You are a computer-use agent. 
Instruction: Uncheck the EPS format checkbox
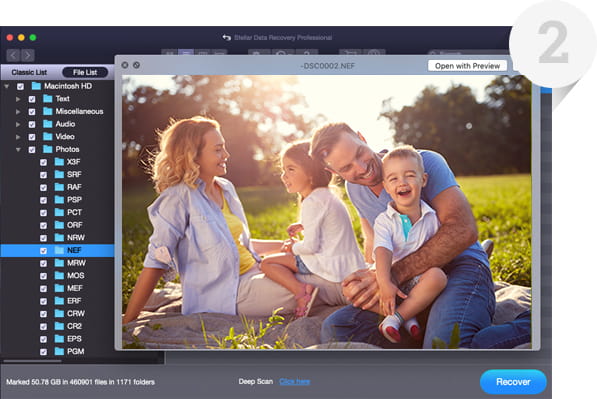click(x=43, y=339)
